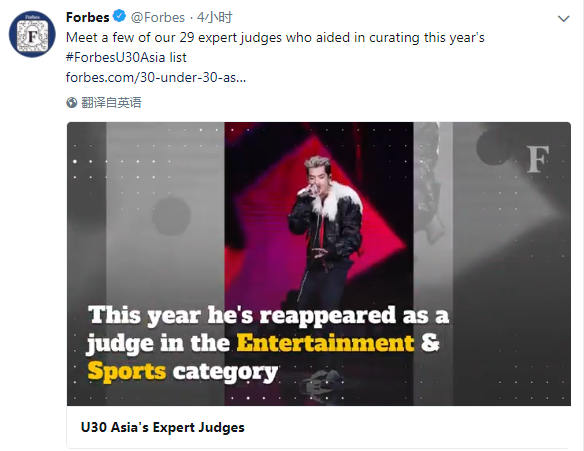
Task: Click the video caption text This year he's reappeared
Action: (268, 315)
